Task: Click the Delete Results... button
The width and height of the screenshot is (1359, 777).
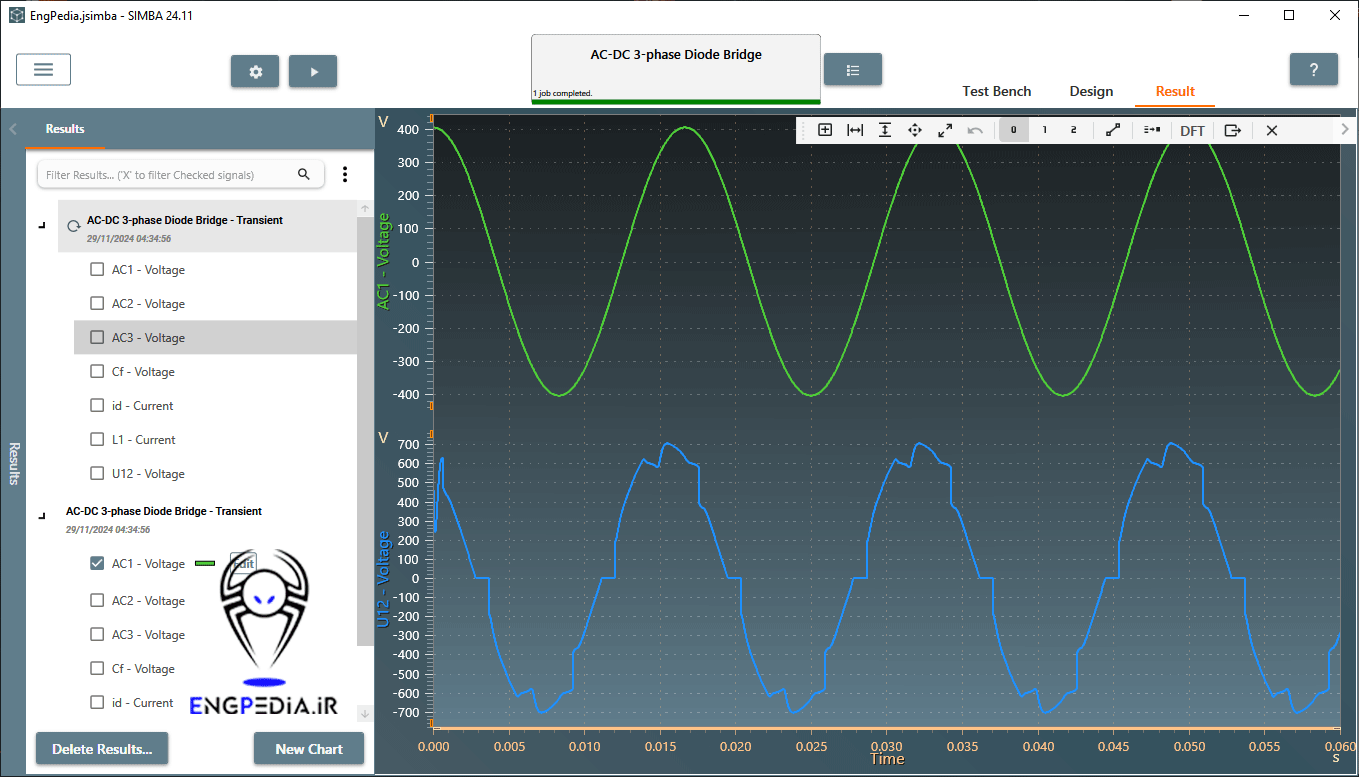Action: tap(102, 748)
